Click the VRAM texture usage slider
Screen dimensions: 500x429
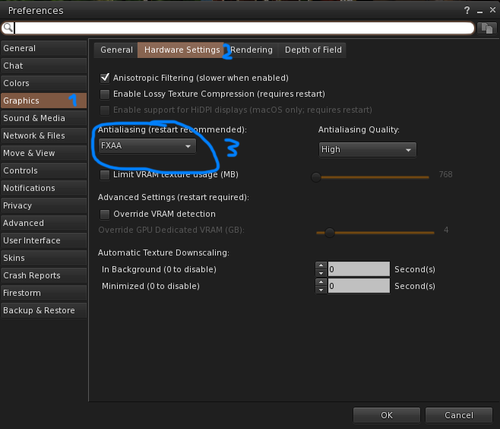(x=371, y=177)
